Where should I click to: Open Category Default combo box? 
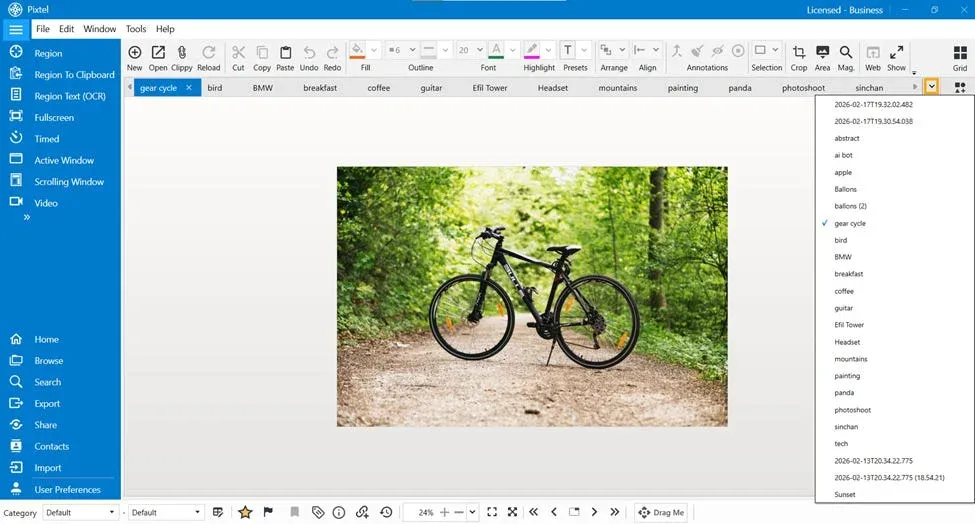pyautogui.click(x=80, y=512)
